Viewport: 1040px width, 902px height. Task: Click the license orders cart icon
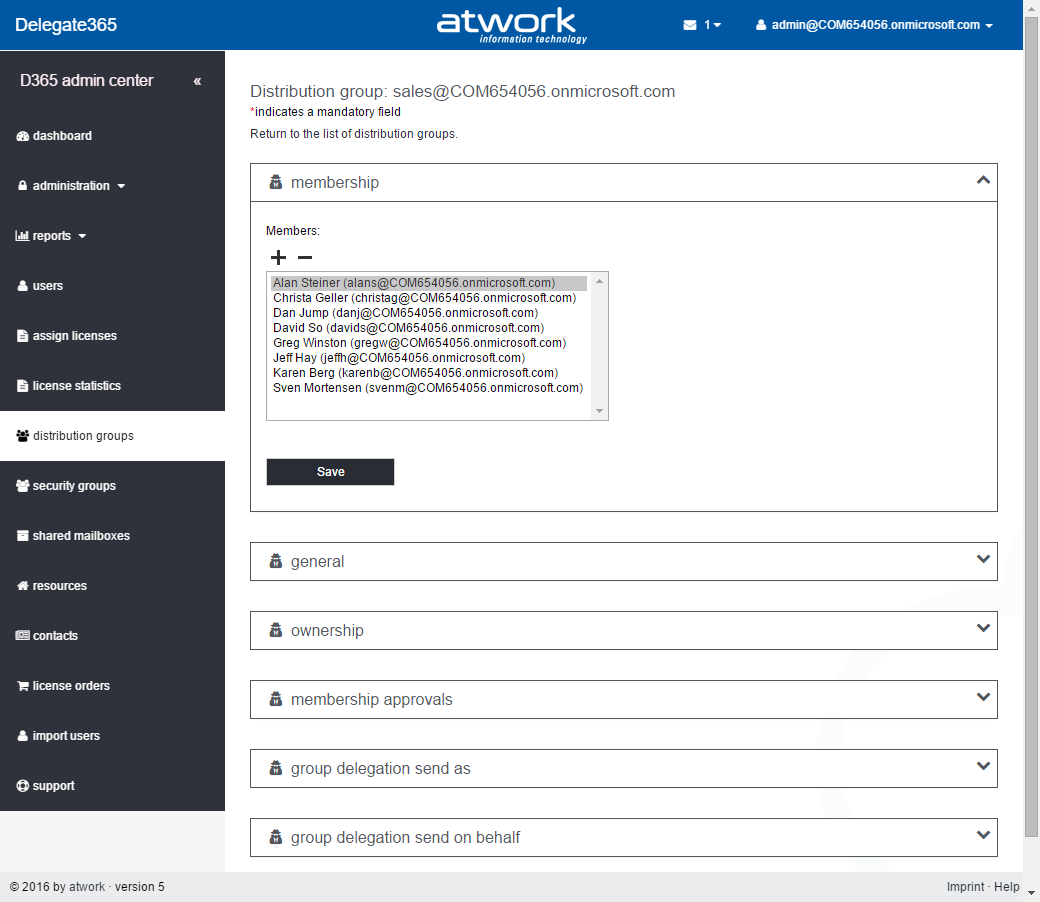(x=23, y=686)
